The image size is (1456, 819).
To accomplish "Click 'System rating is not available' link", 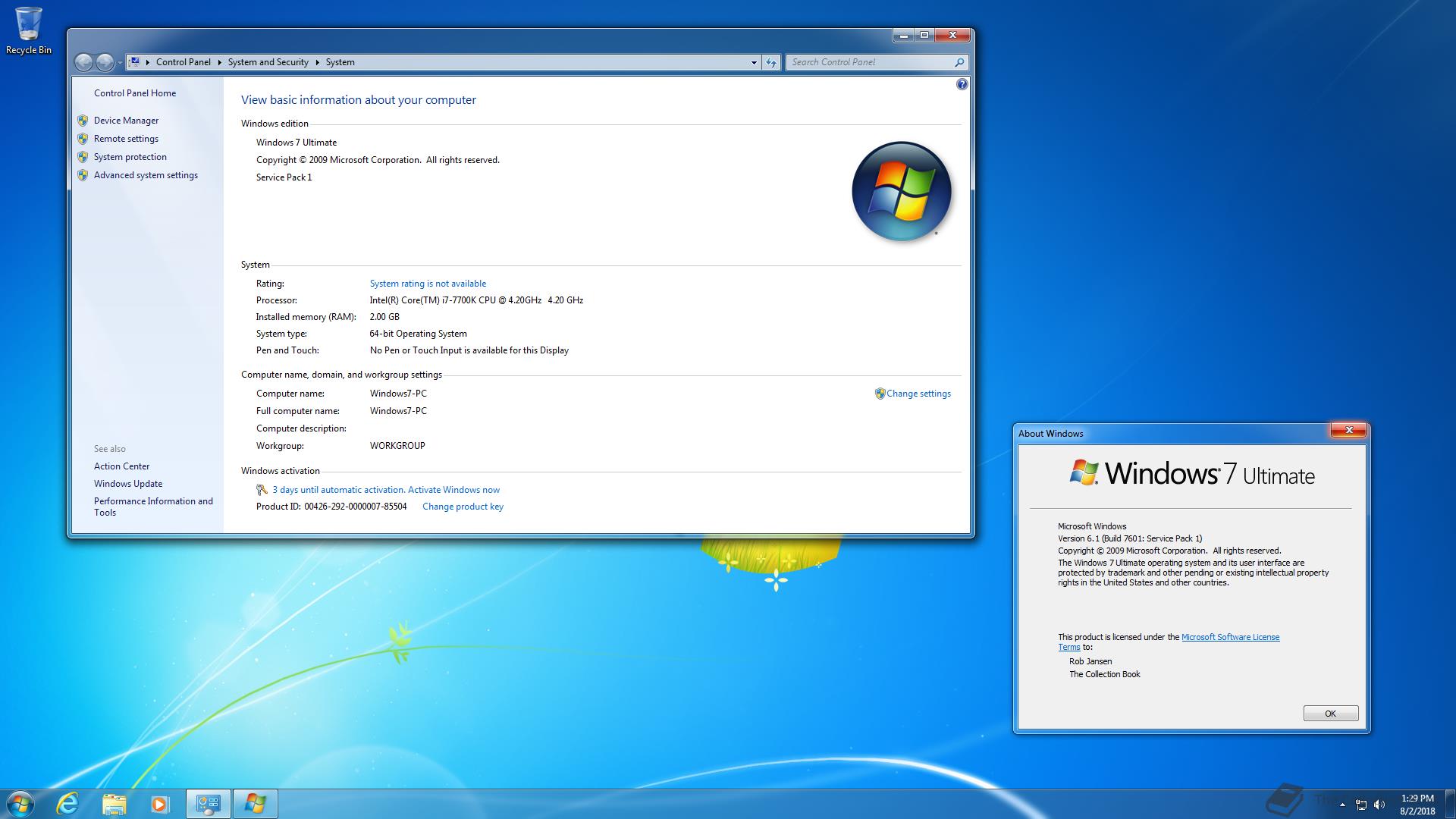I will click(x=428, y=284).
